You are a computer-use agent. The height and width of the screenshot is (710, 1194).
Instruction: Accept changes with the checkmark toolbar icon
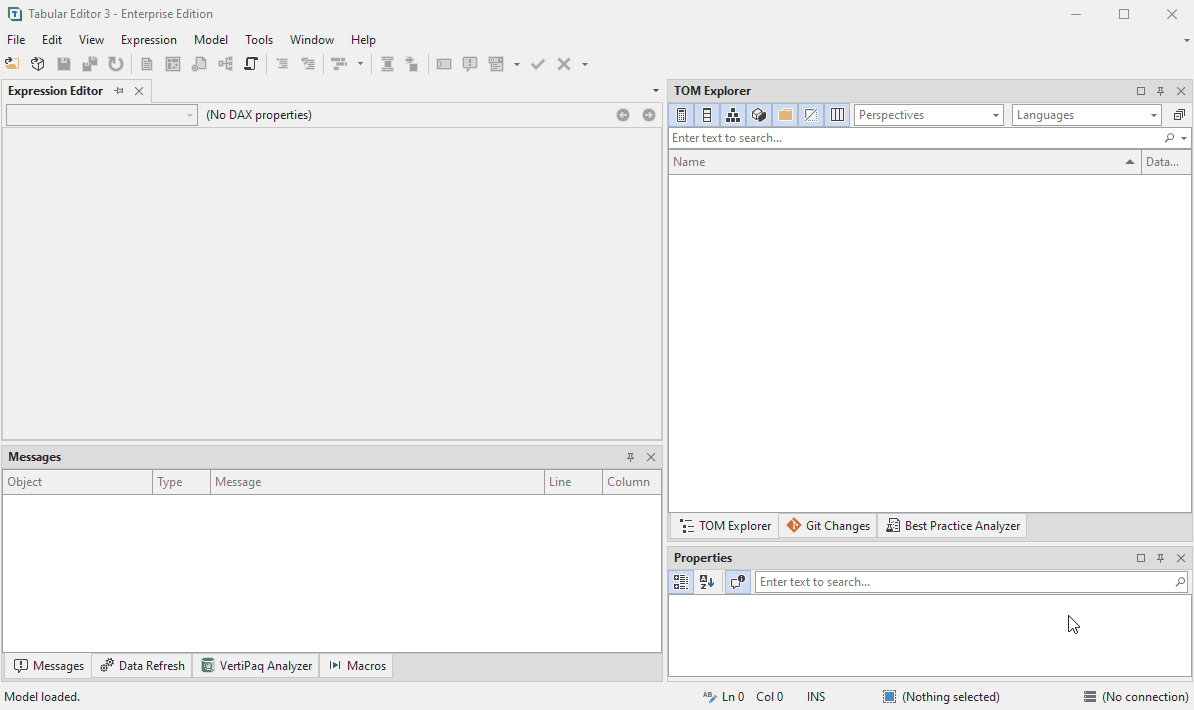click(538, 63)
